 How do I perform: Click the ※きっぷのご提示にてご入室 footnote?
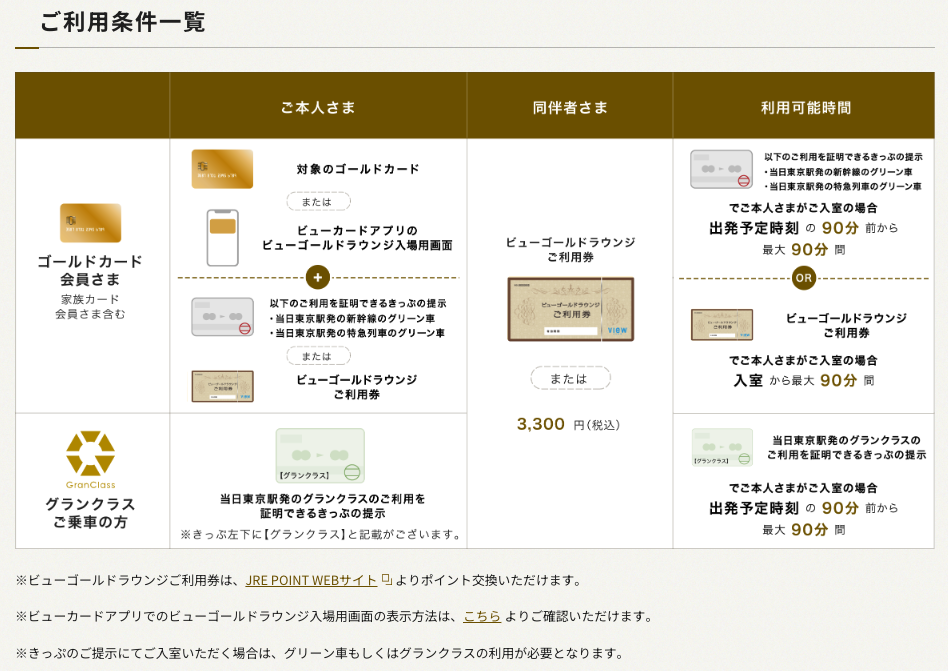(319, 653)
